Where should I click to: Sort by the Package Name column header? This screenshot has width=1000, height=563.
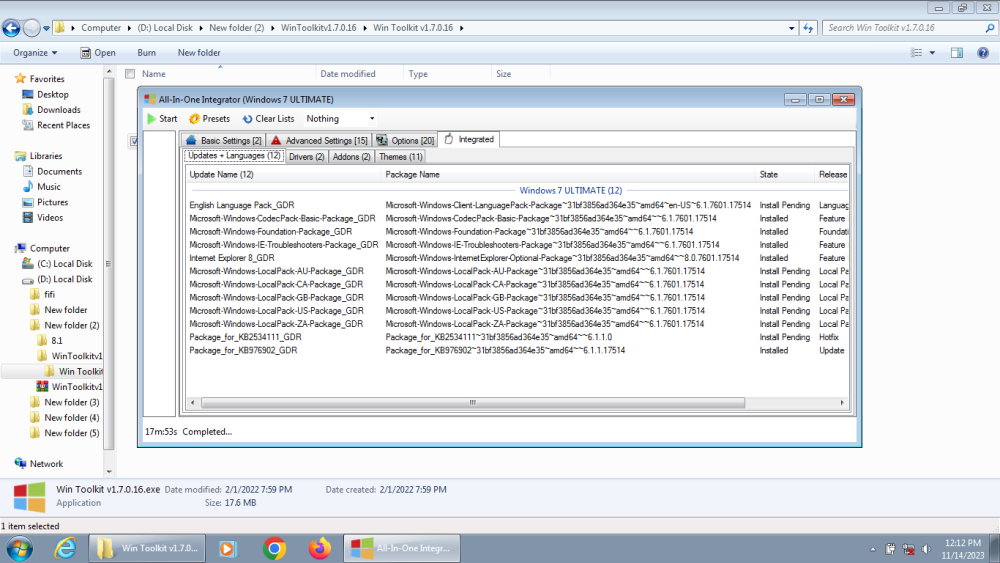pyautogui.click(x=568, y=175)
